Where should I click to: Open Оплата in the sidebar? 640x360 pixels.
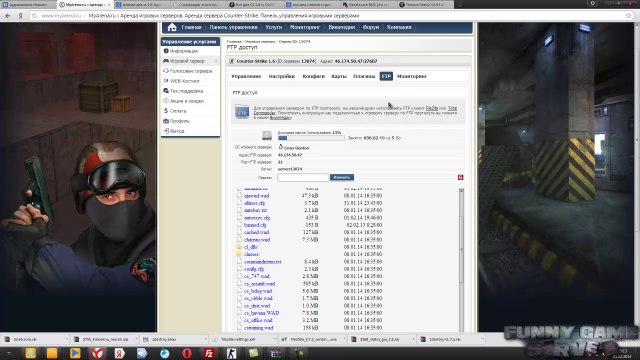178,111
